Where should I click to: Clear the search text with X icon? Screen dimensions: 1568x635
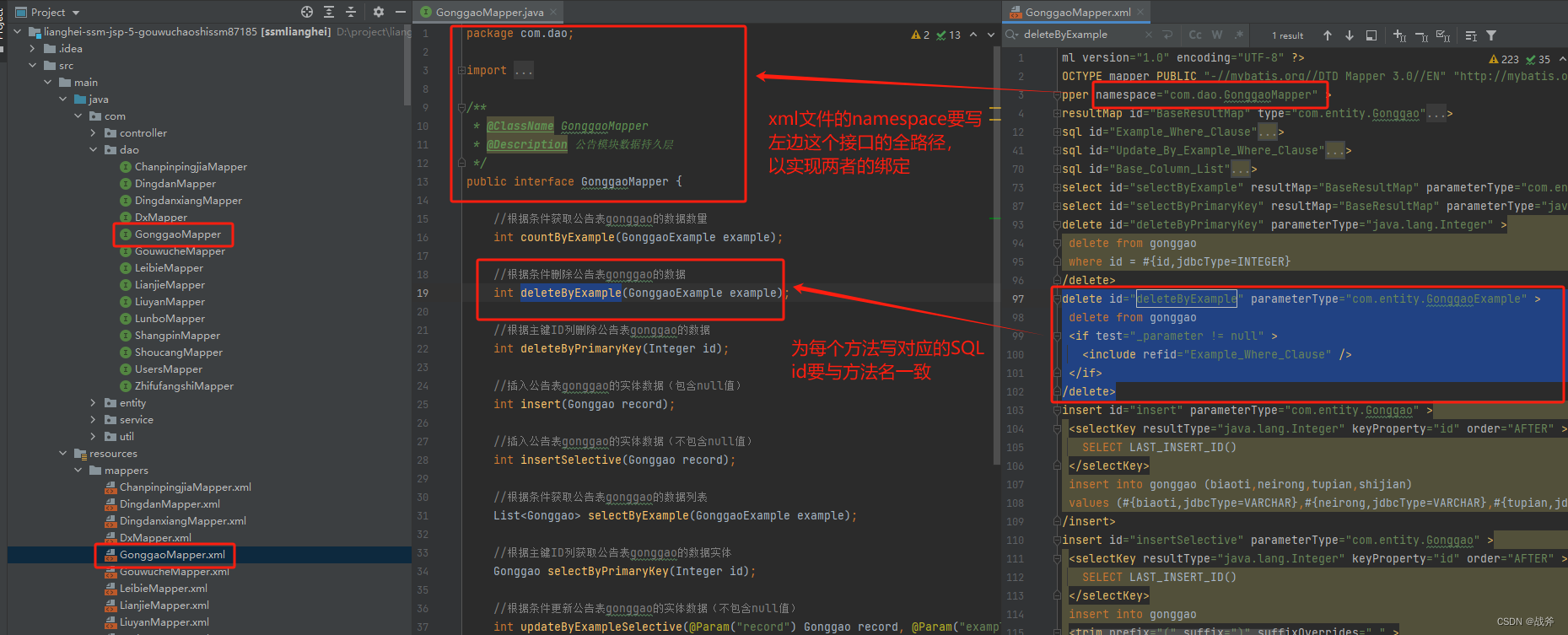click(x=1149, y=35)
